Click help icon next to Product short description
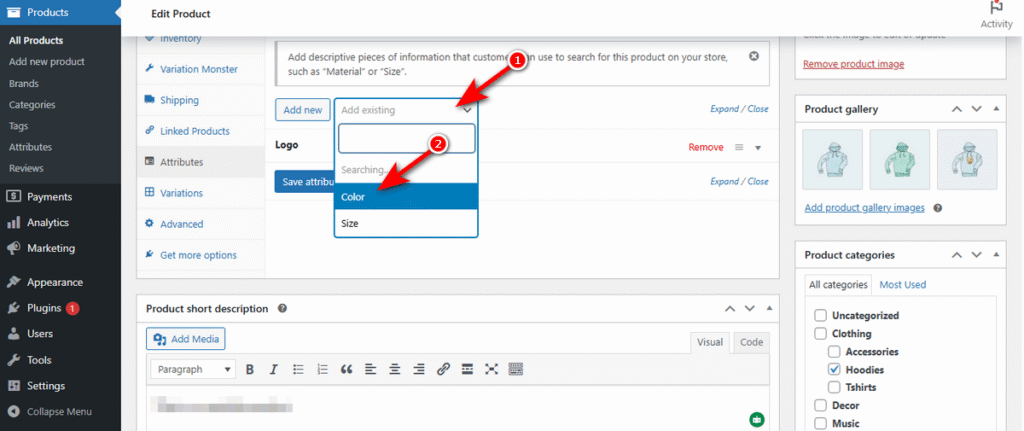 coord(282,308)
